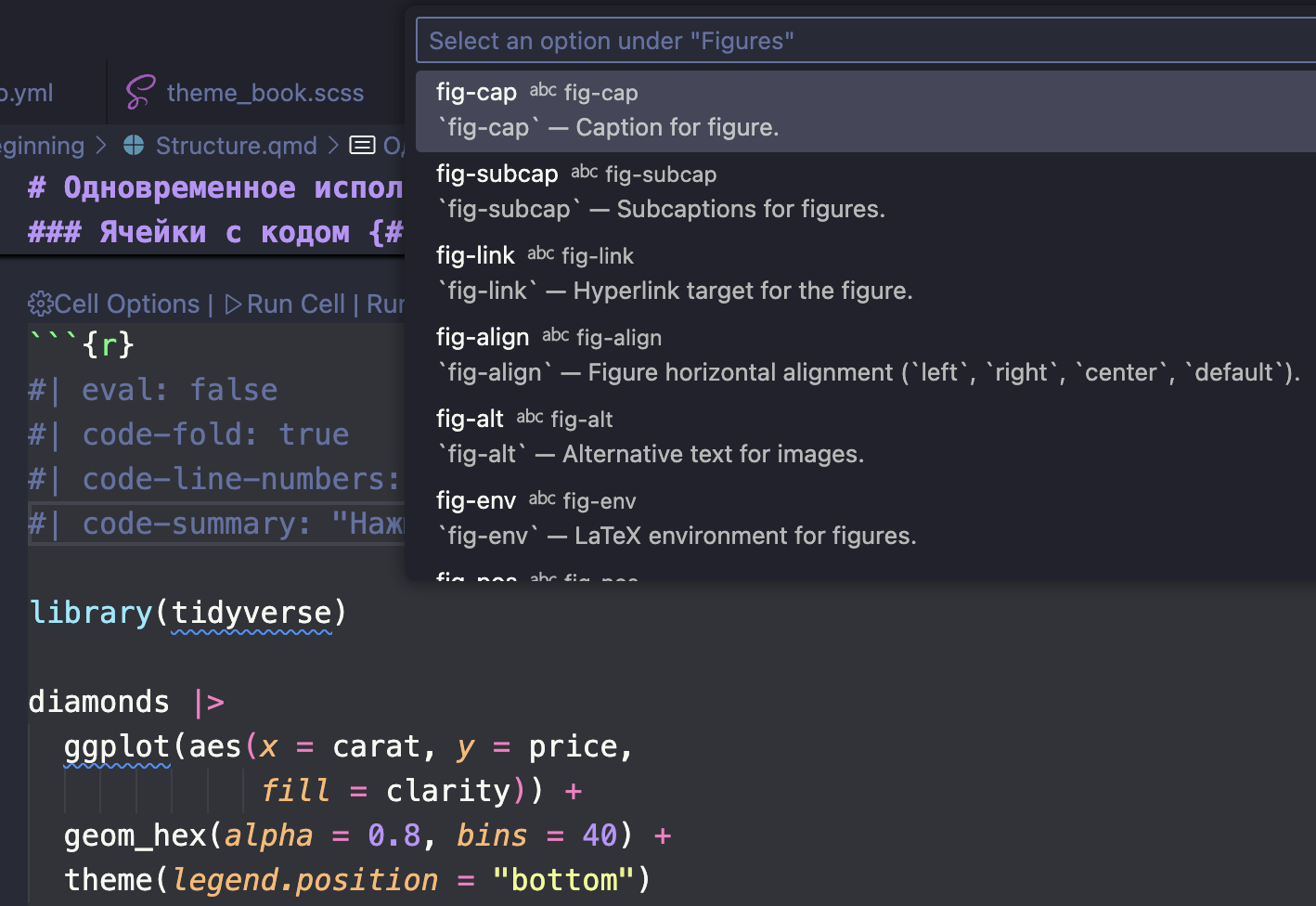This screenshot has height=906, width=1316.
Task: Click Structure.qmd in the breadcrumb
Action: point(236,146)
